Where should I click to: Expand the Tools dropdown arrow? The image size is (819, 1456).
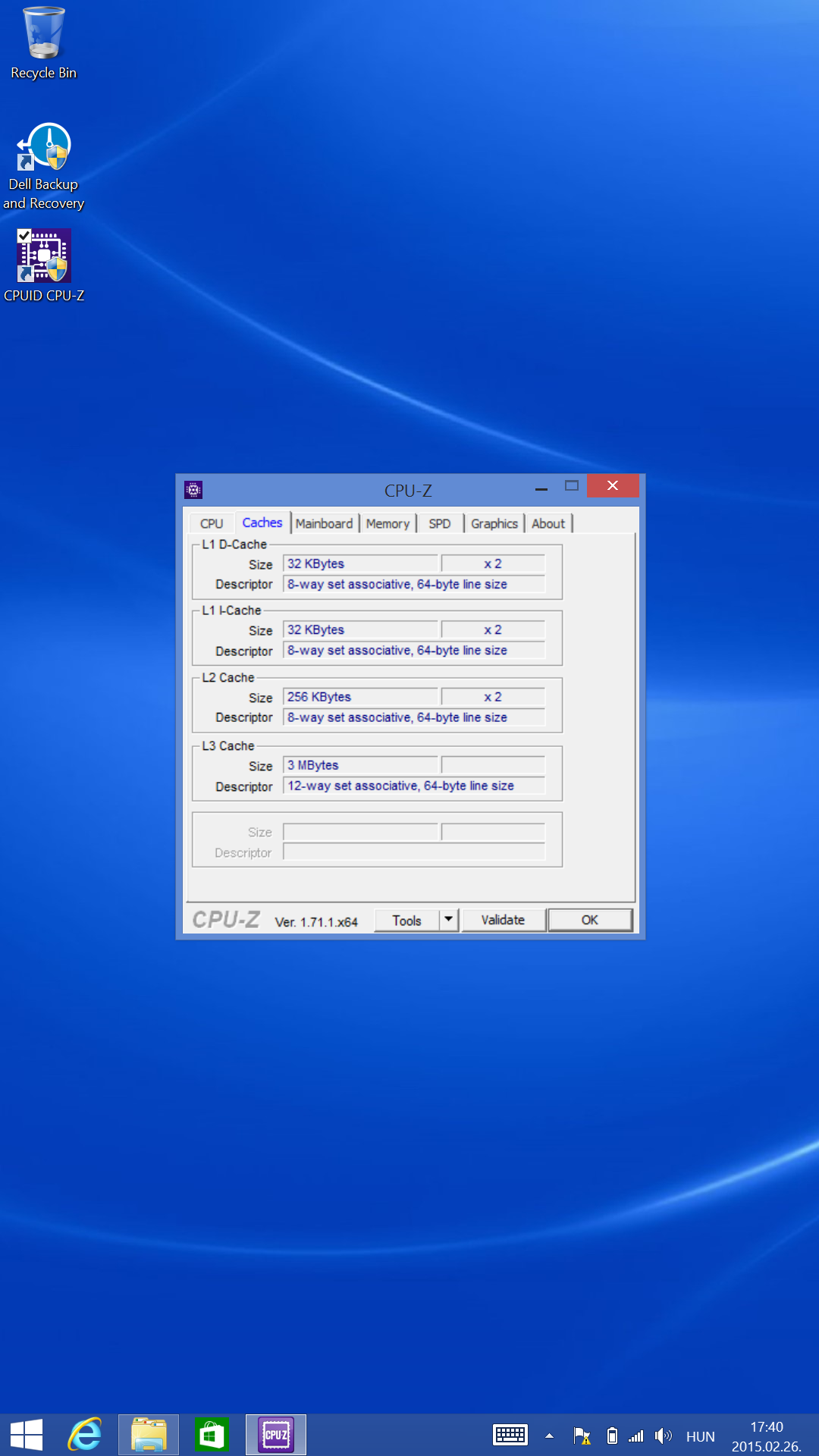(449, 920)
